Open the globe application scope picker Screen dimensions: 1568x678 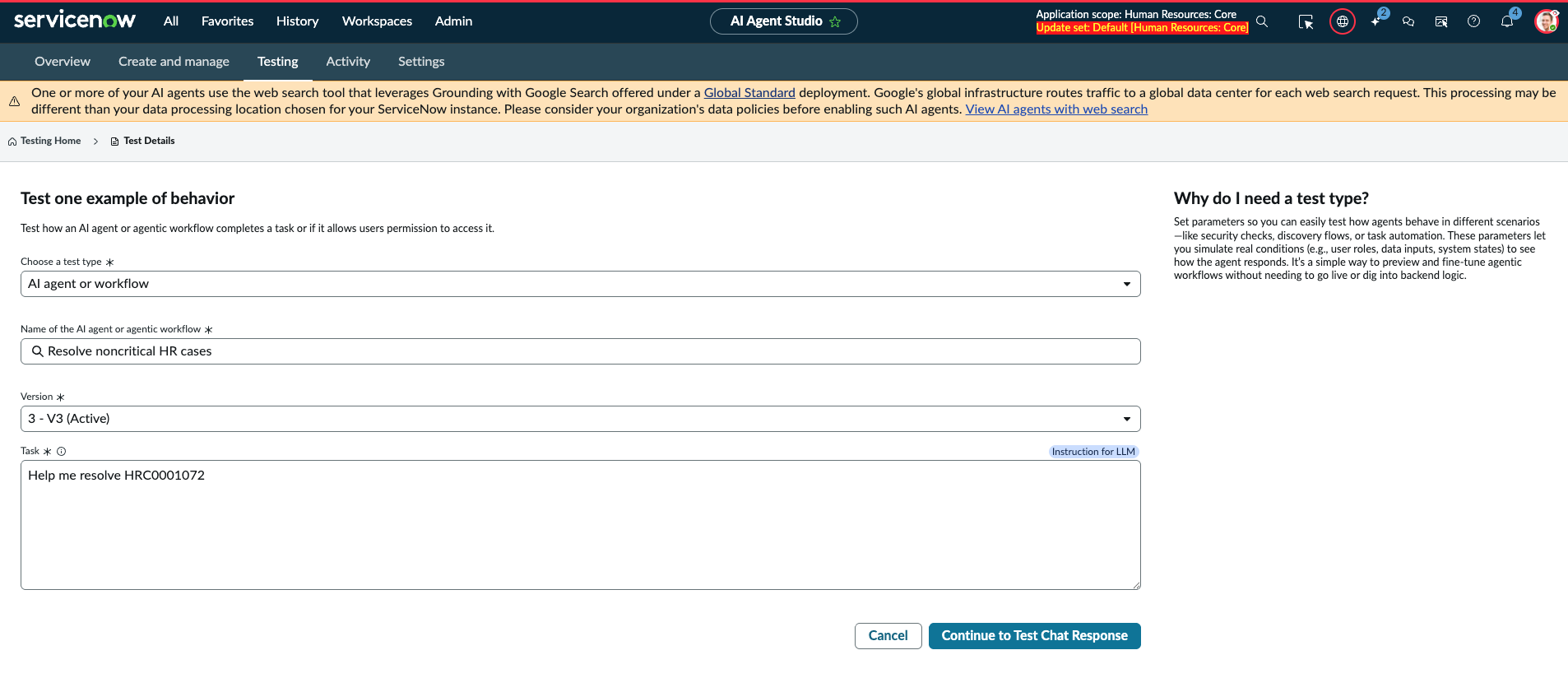[1343, 21]
